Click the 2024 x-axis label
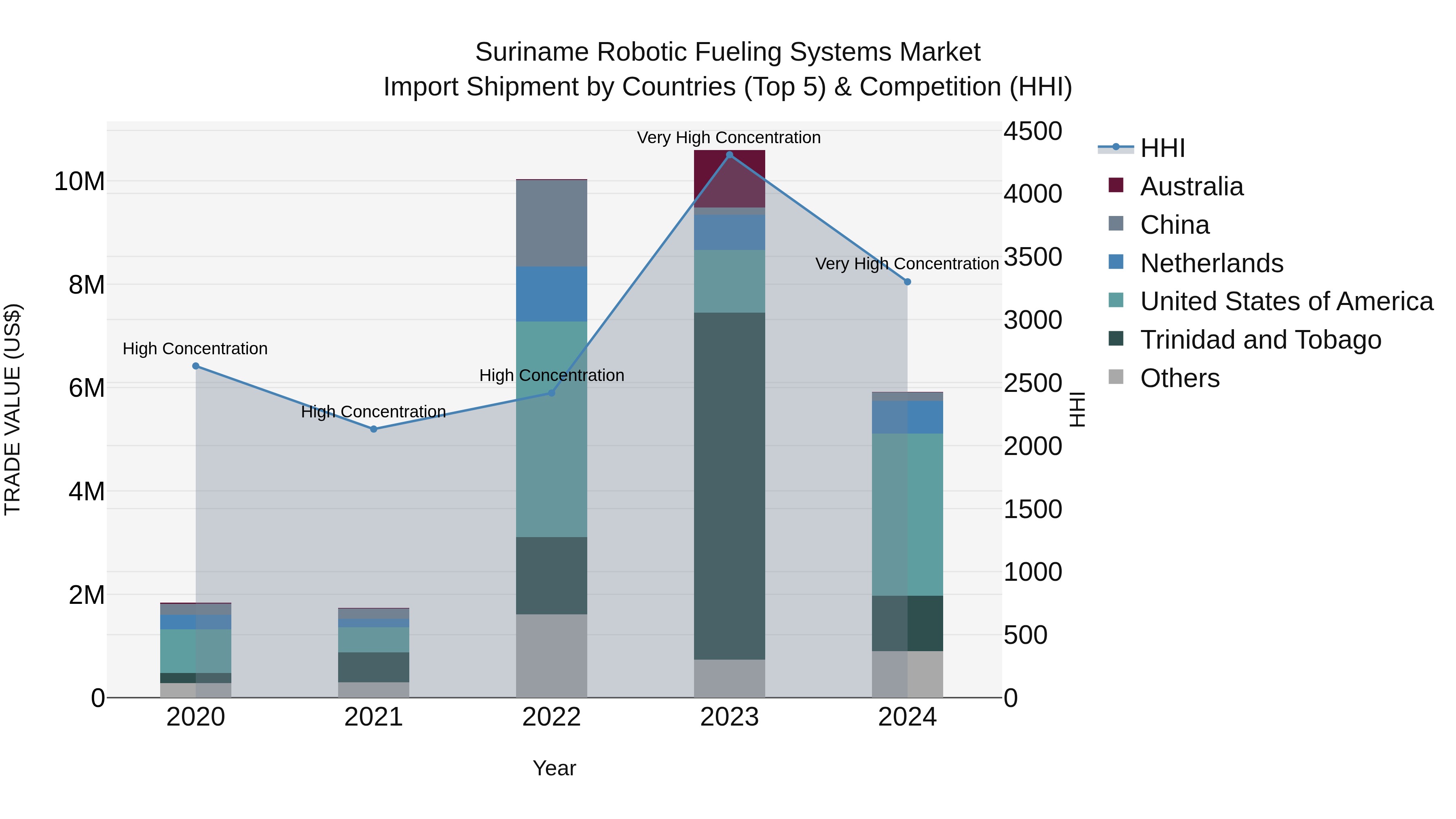The image size is (1456, 819). tap(907, 717)
